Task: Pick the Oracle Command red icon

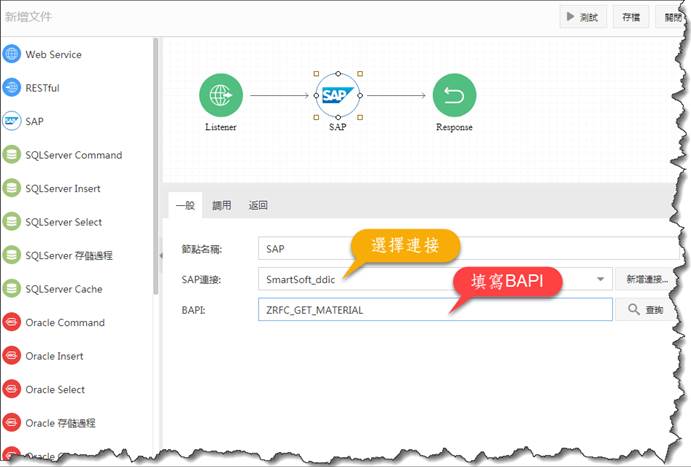Action: pyautogui.click(x=11, y=322)
